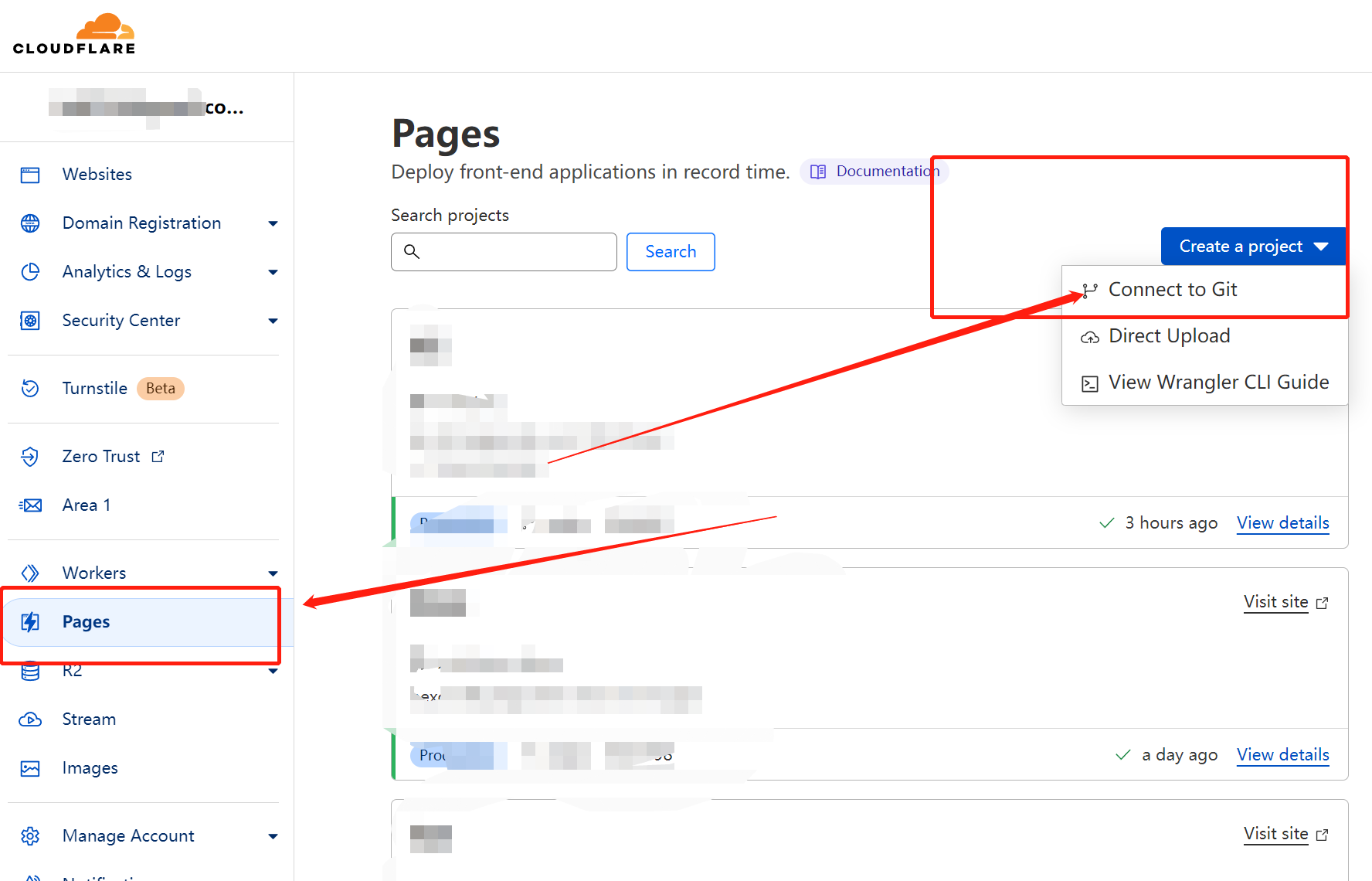Screen dimensions: 1372x881
Task: Click the Domain Registration globe icon
Action: pos(30,223)
